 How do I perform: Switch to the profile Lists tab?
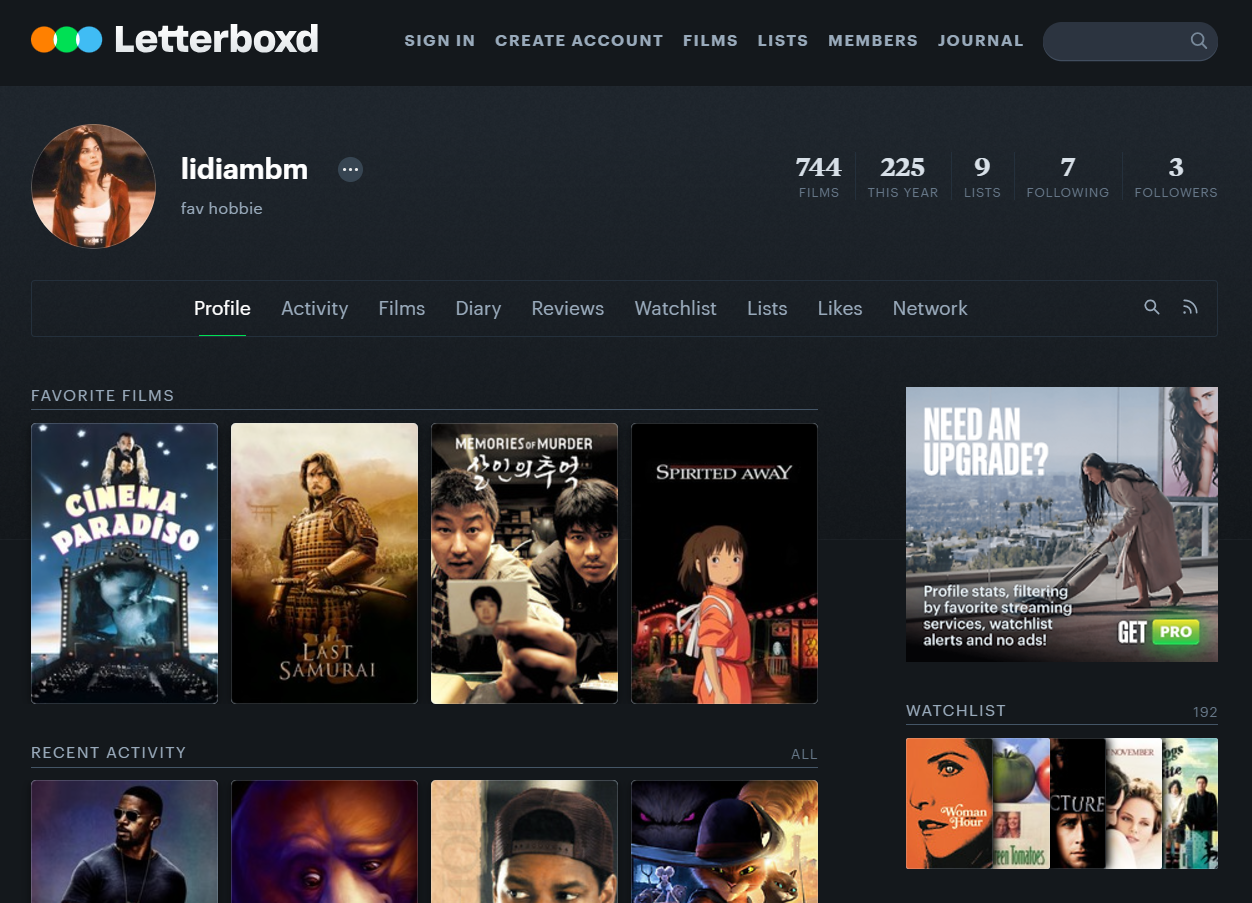pos(767,308)
